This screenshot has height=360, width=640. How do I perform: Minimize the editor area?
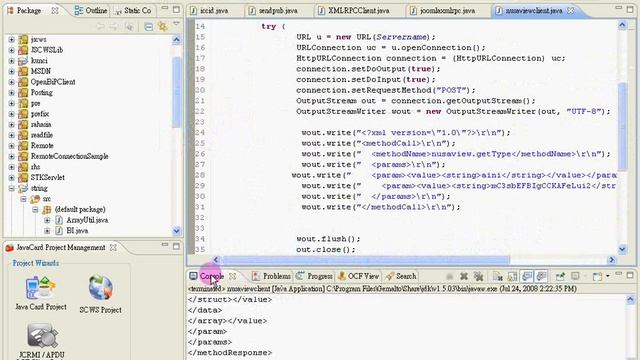[x=618, y=8]
